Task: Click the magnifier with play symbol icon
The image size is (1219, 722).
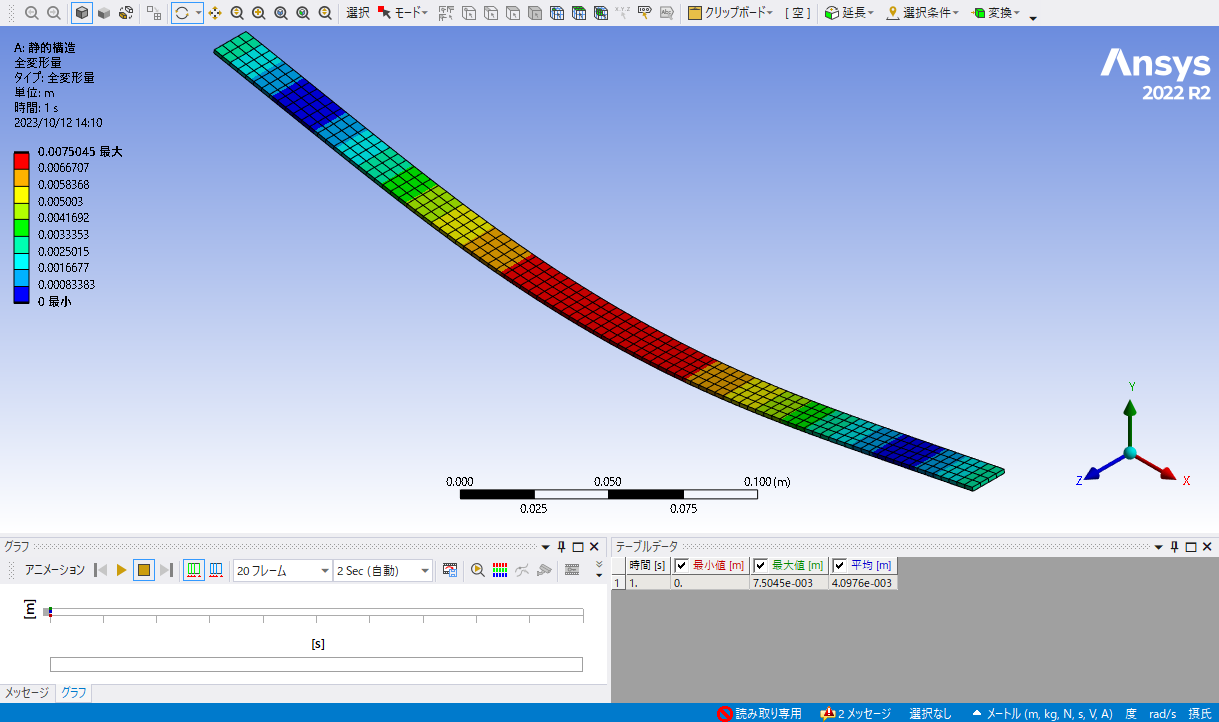Action: click(x=478, y=570)
